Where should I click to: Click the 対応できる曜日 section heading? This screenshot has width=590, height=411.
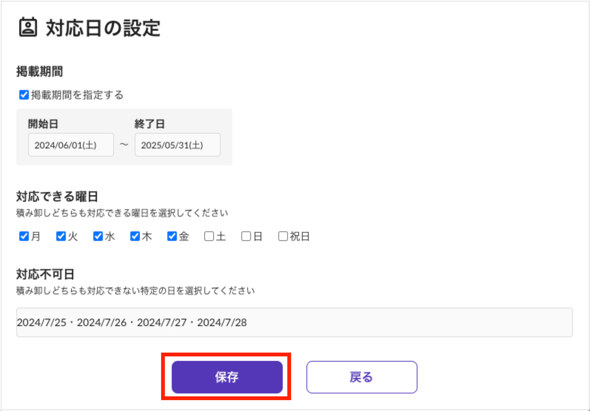(57, 196)
